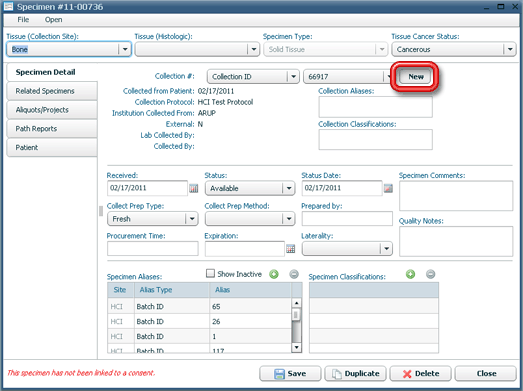Click the Specimen Comments text area

456,196
